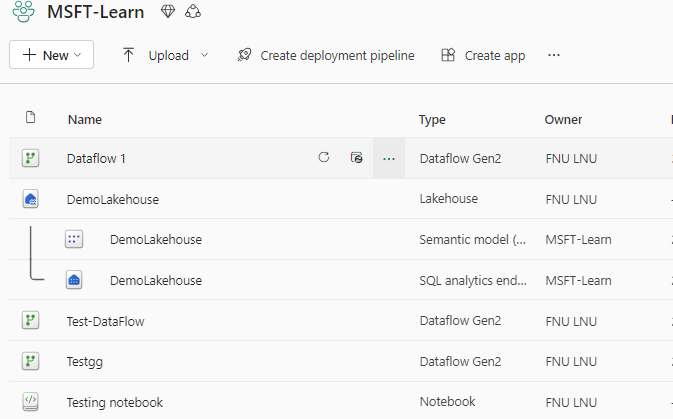Click the Testing notebook icon
The image size is (673, 419).
pyautogui.click(x=30, y=401)
